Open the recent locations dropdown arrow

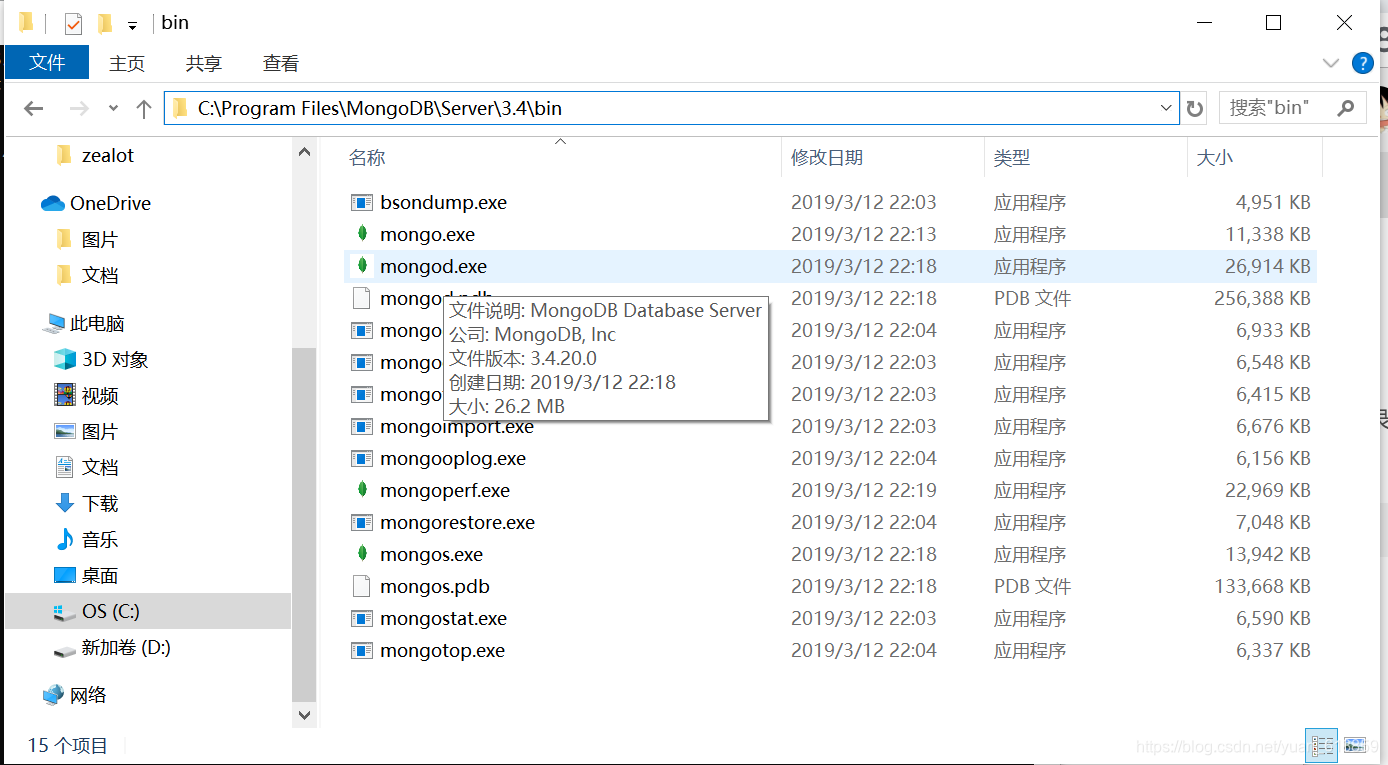click(113, 108)
